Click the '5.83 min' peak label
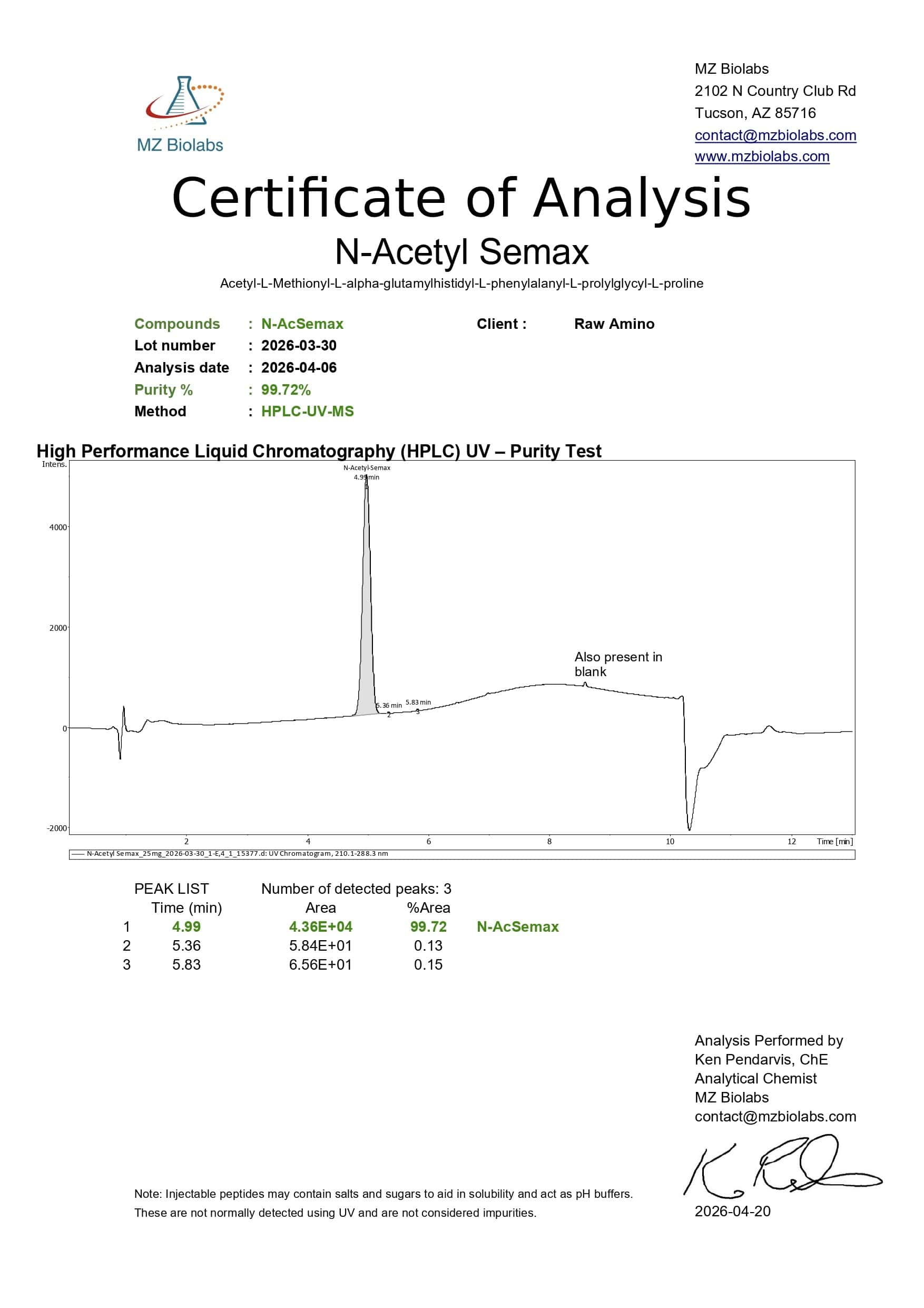 [x=418, y=702]
